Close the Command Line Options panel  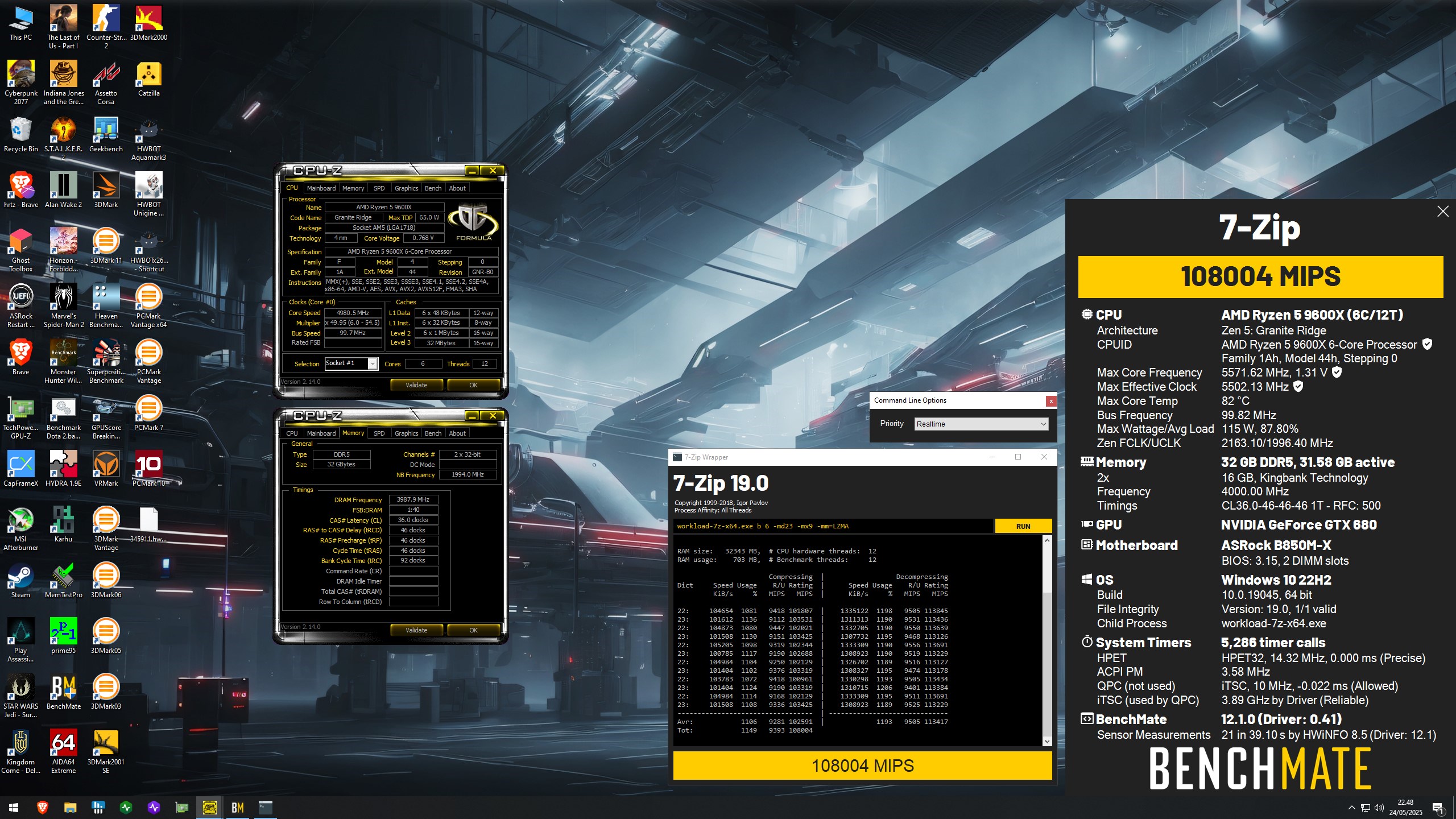tap(1050, 401)
